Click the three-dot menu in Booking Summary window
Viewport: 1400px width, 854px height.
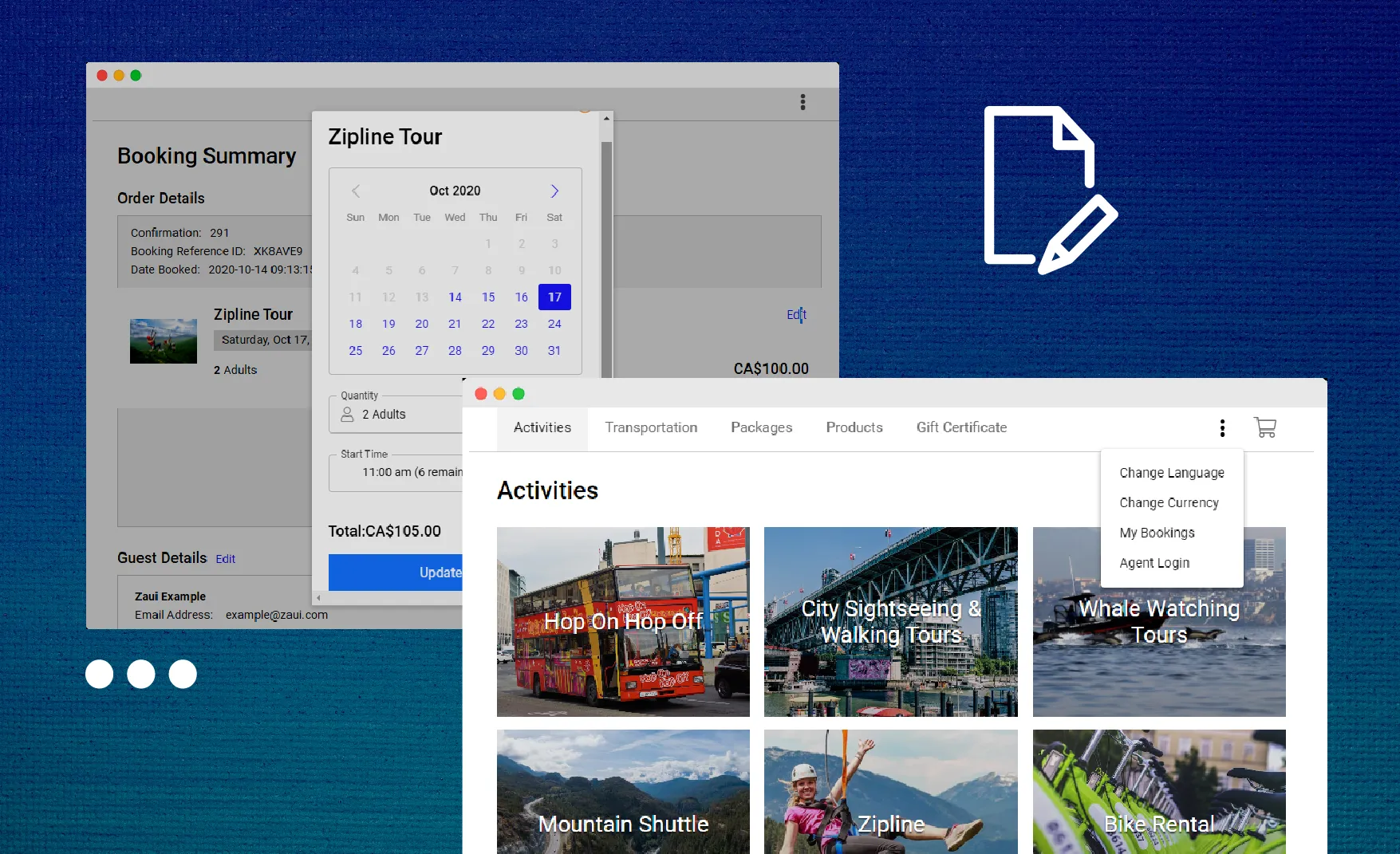[x=803, y=102]
